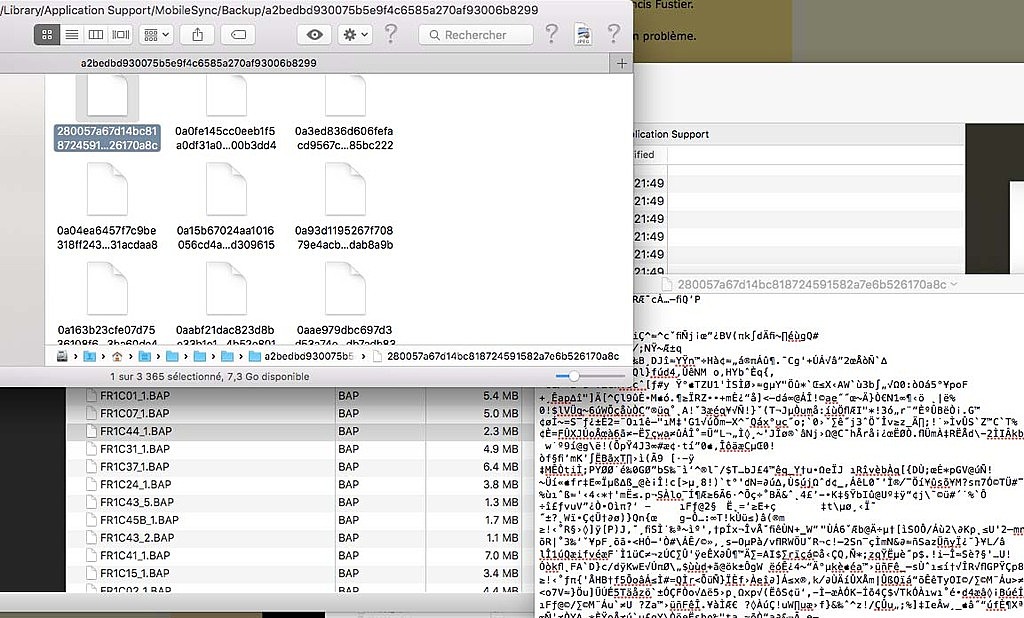Click the file icon next to FR1C45B_1.BAP
Image resolution: width=1024 pixels, height=618 pixels.
point(91,520)
